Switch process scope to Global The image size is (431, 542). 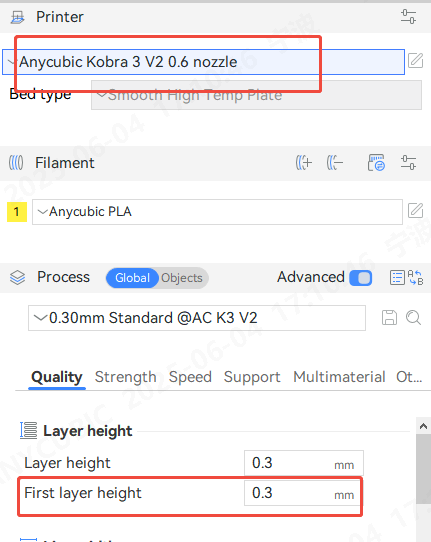coord(132,278)
